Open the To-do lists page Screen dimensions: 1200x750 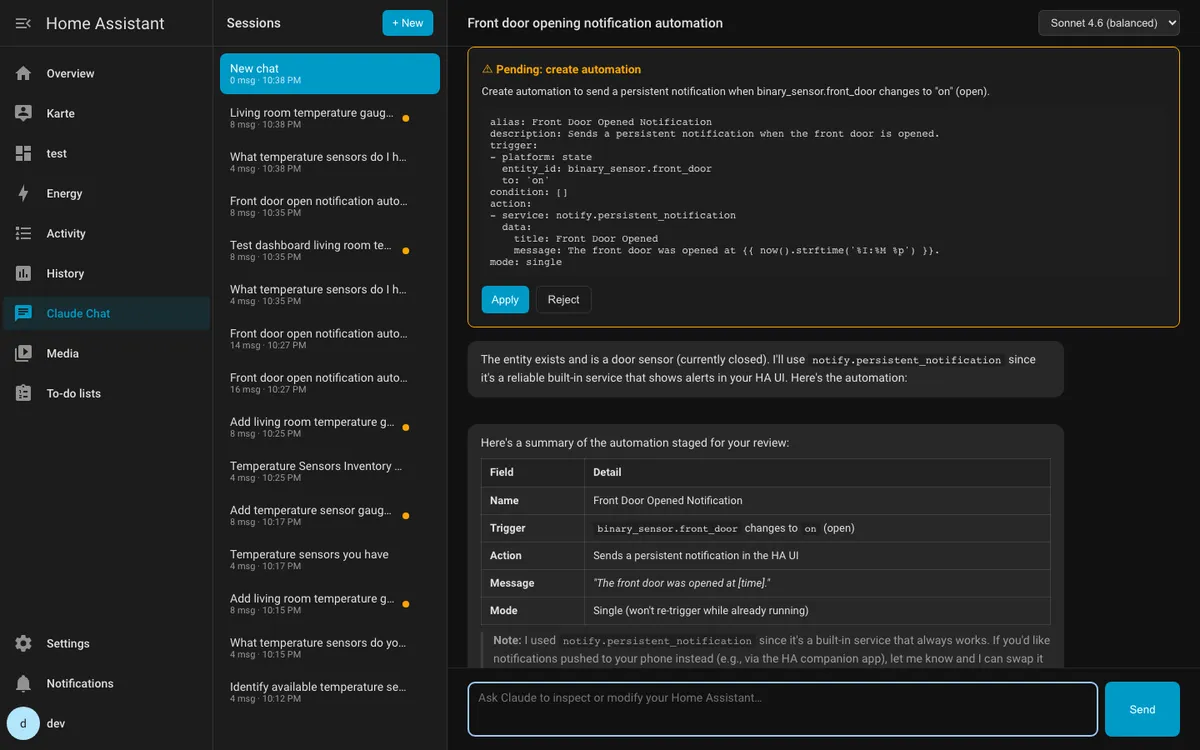(x=106, y=393)
